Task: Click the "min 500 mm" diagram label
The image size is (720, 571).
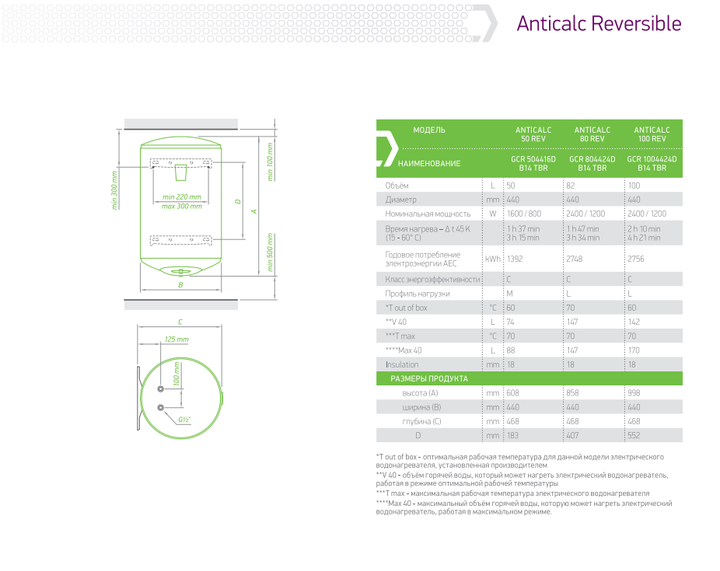Action: [x=270, y=252]
